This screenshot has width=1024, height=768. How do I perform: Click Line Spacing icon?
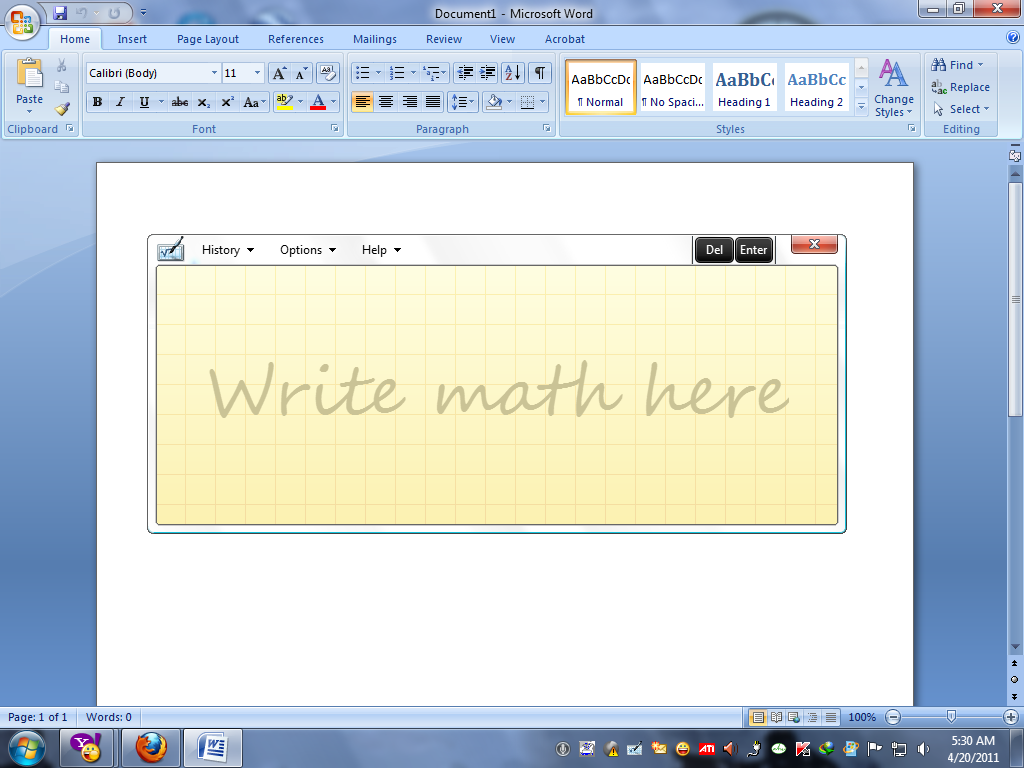pyautogui.click(x=459, y=102)
